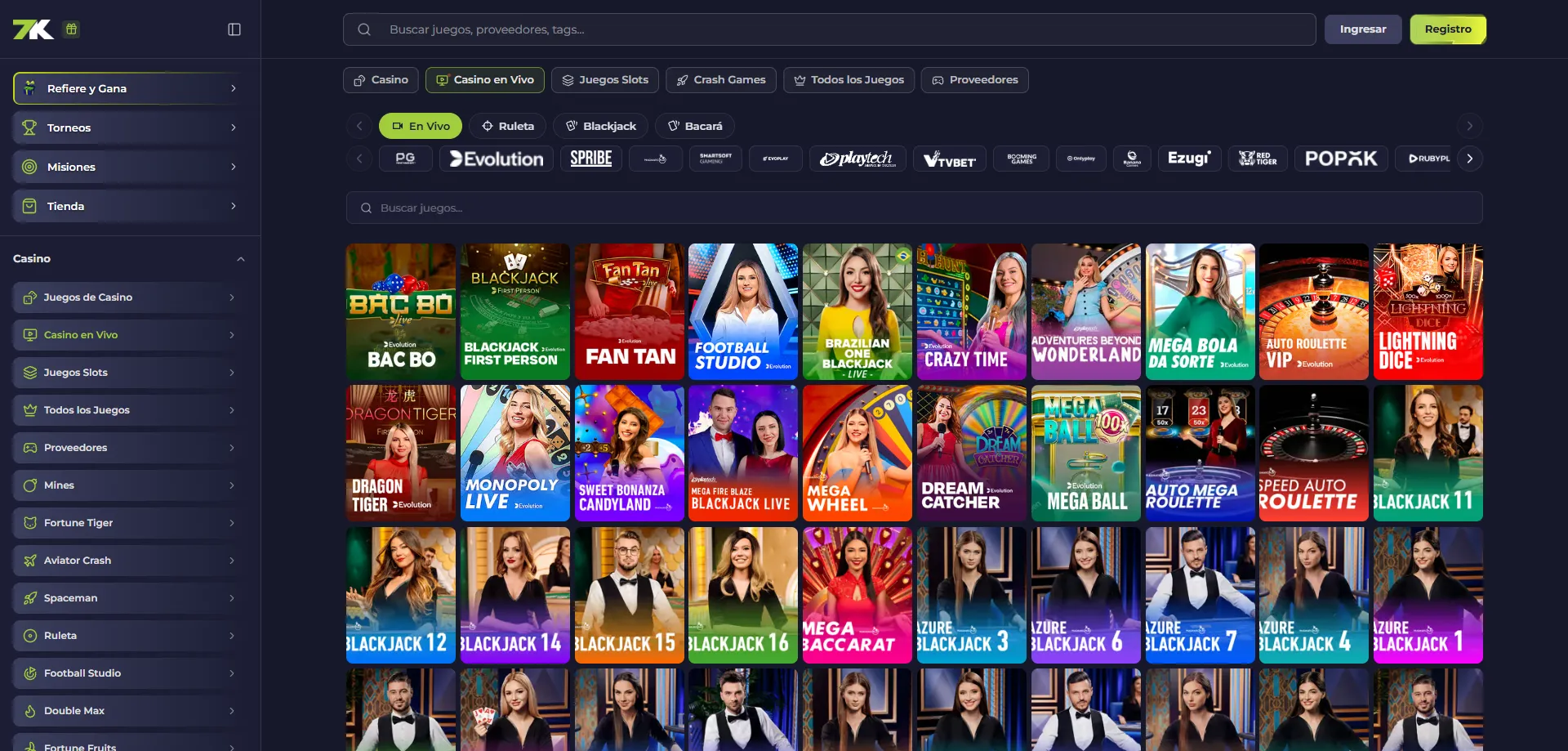Click the Registro button
The width and height of the screenshot is (1568, 751).
coord(1448,29)
